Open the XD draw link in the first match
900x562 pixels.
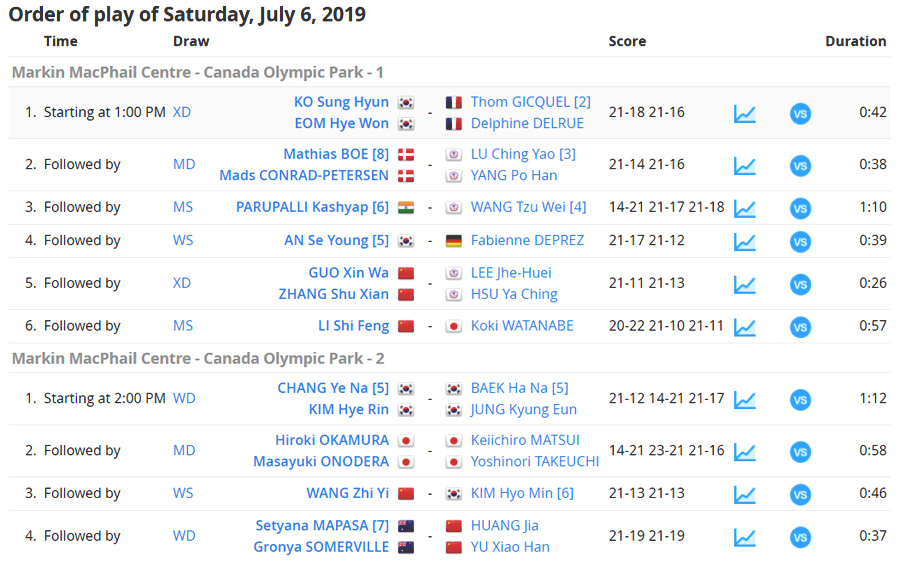(182, 112)
